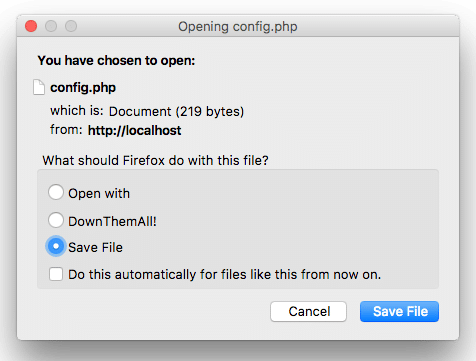Click the "Opening config.php" title bar text
476x361 pixels.
tap(238, 26)
